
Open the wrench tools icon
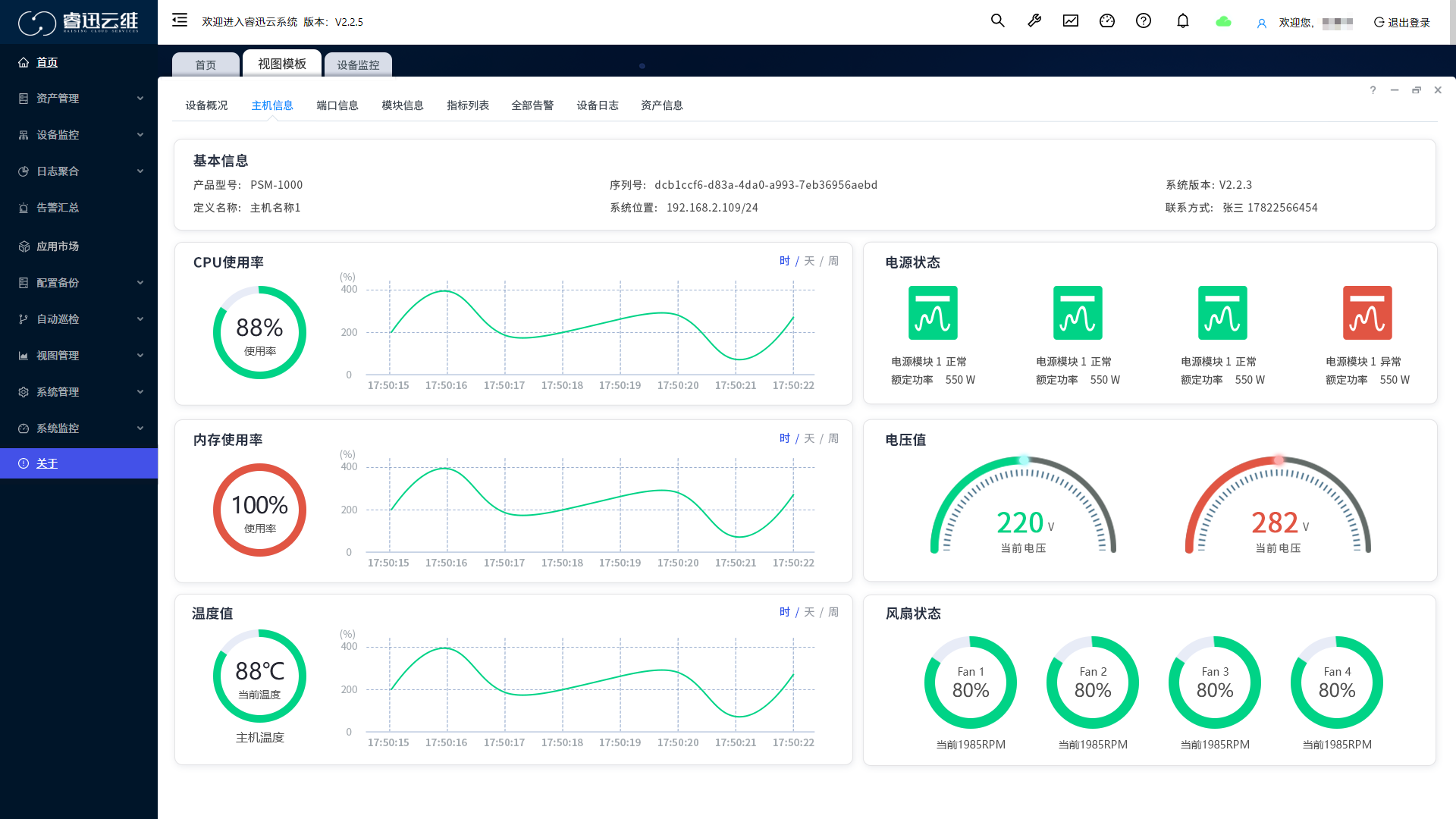coord(1034,21)
